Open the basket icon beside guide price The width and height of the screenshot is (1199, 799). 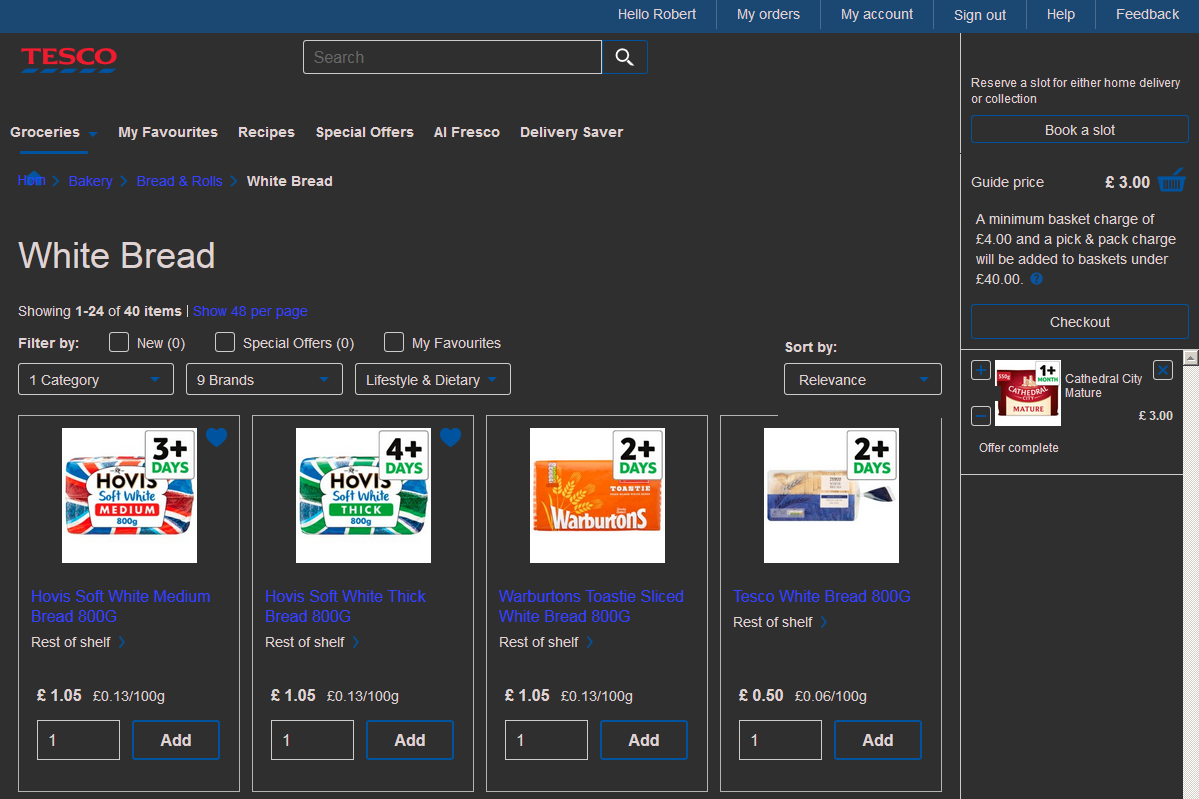(1171, 181)
